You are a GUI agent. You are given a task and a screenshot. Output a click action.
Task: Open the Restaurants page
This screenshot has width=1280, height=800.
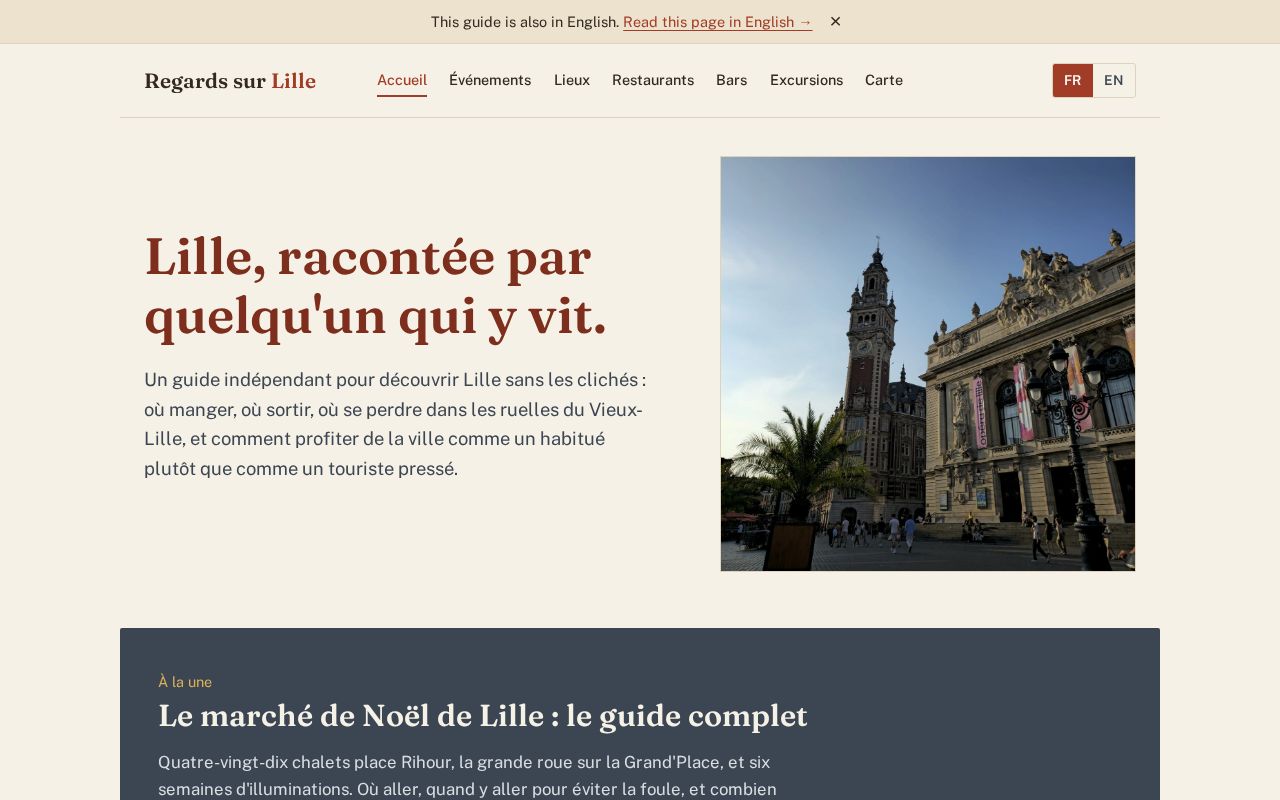653,80
